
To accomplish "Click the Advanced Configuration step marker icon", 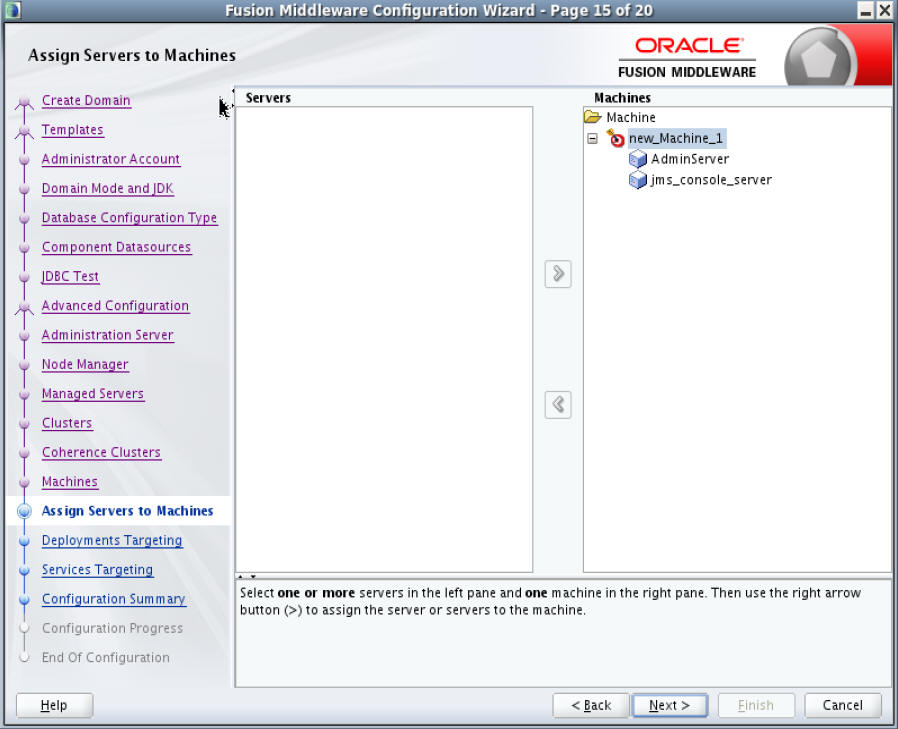I will click(24, 308).
